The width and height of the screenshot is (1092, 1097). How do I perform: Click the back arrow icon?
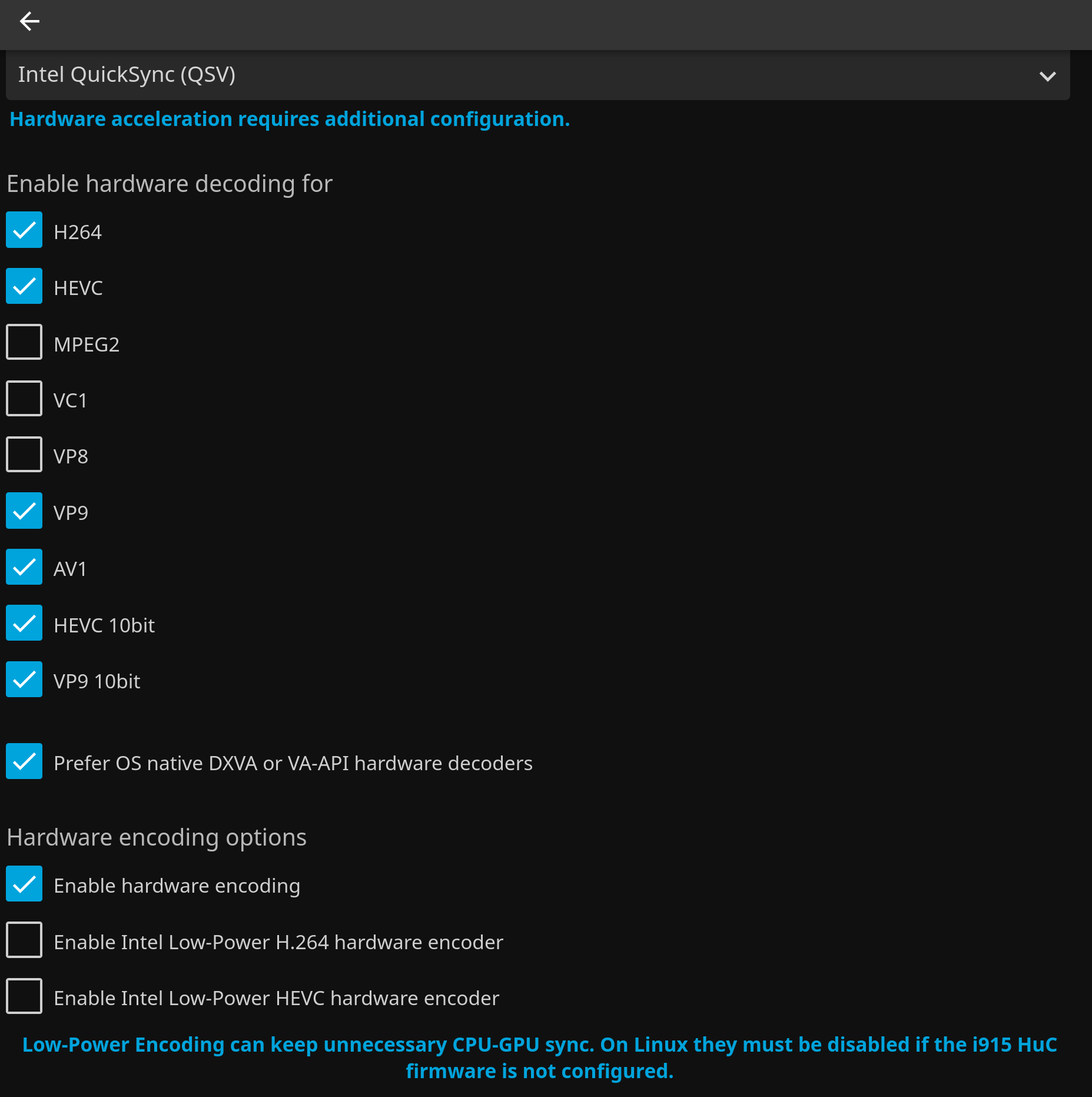point(29,22)
